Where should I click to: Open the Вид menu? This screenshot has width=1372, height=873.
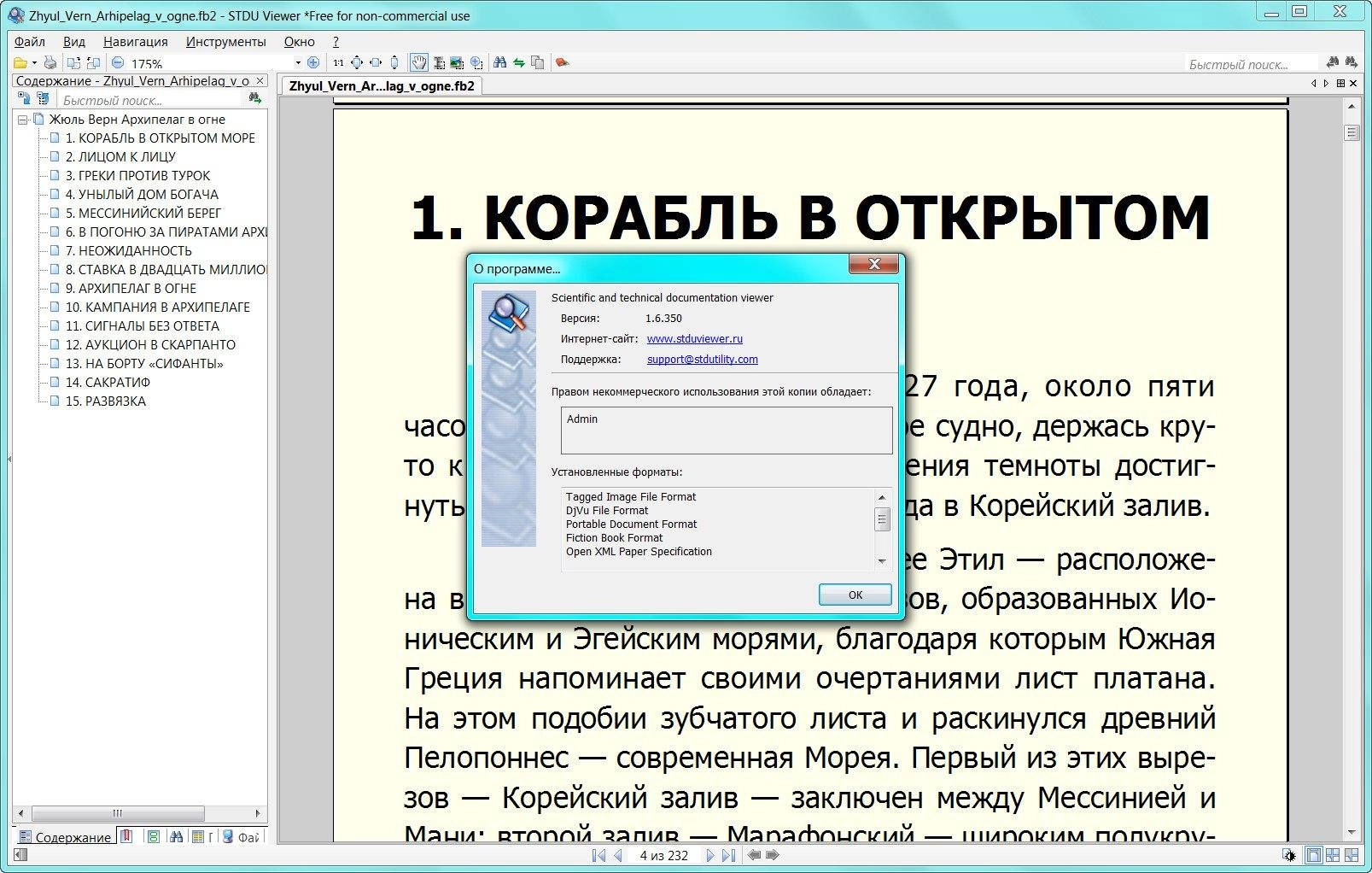pyautogui.click(x=74, y=41)
